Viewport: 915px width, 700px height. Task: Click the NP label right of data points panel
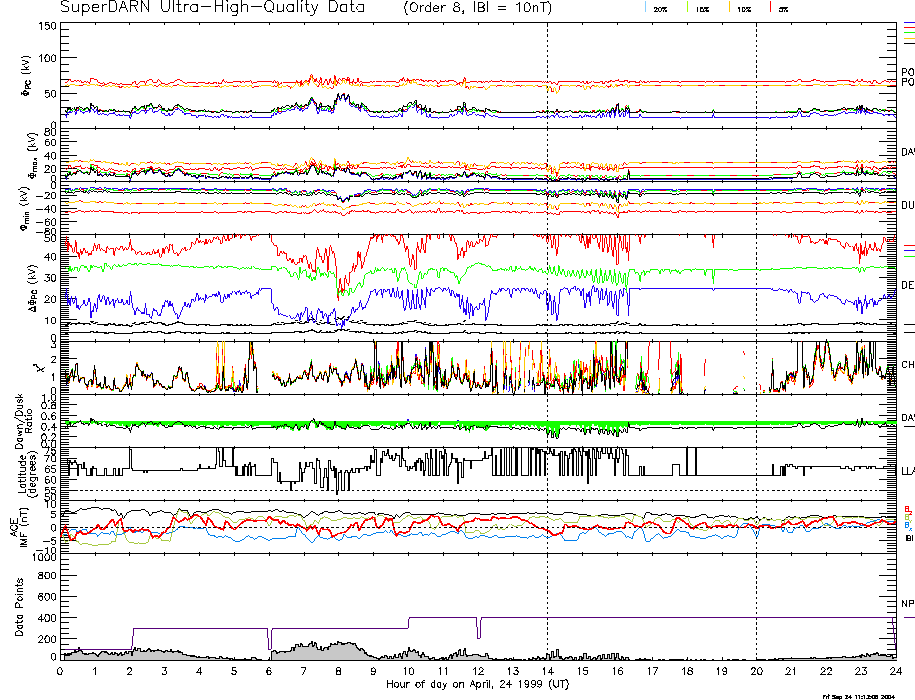pyautogui.click(x=907, y=605)
